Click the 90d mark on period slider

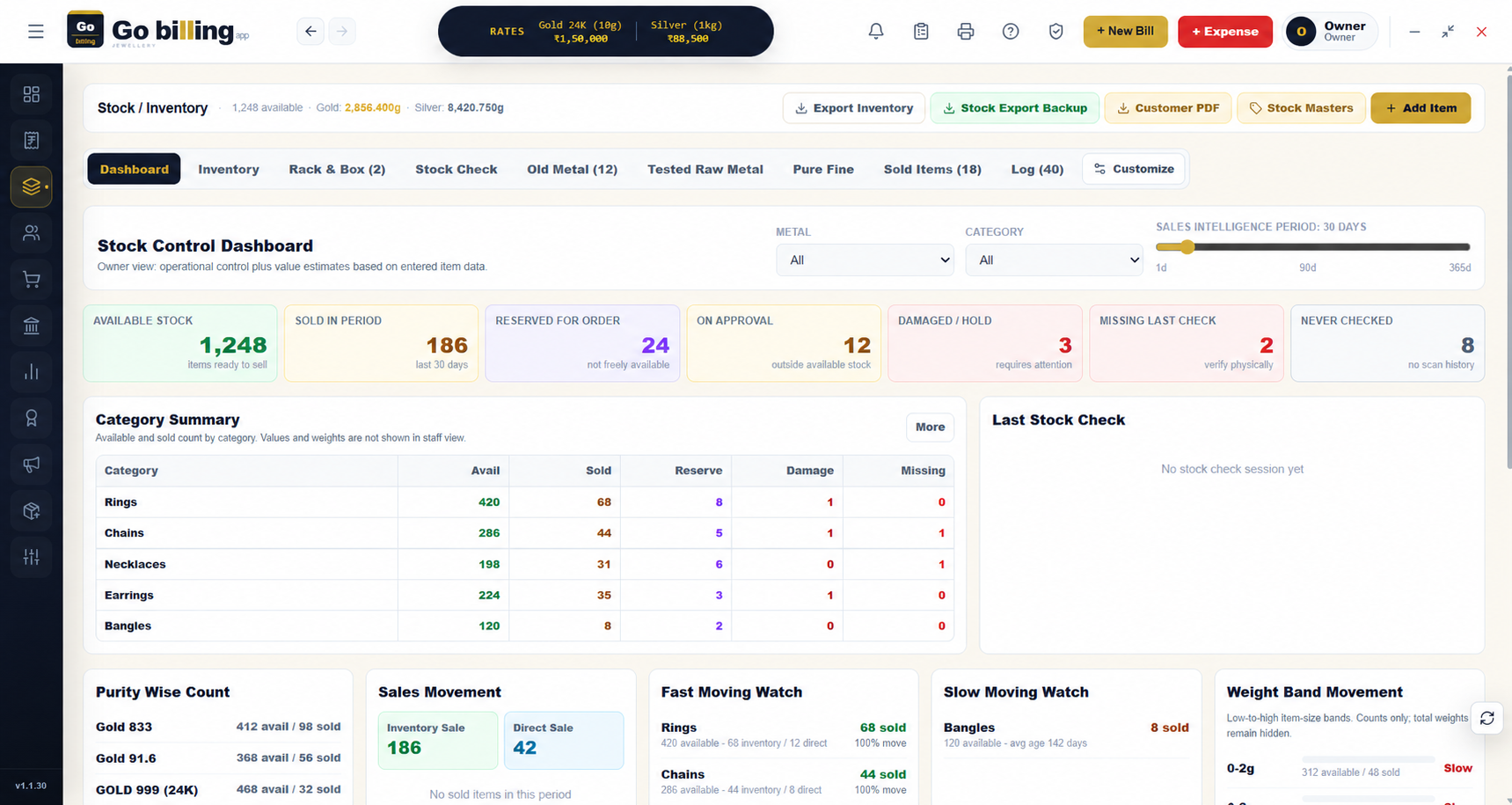coord(1308,267)
